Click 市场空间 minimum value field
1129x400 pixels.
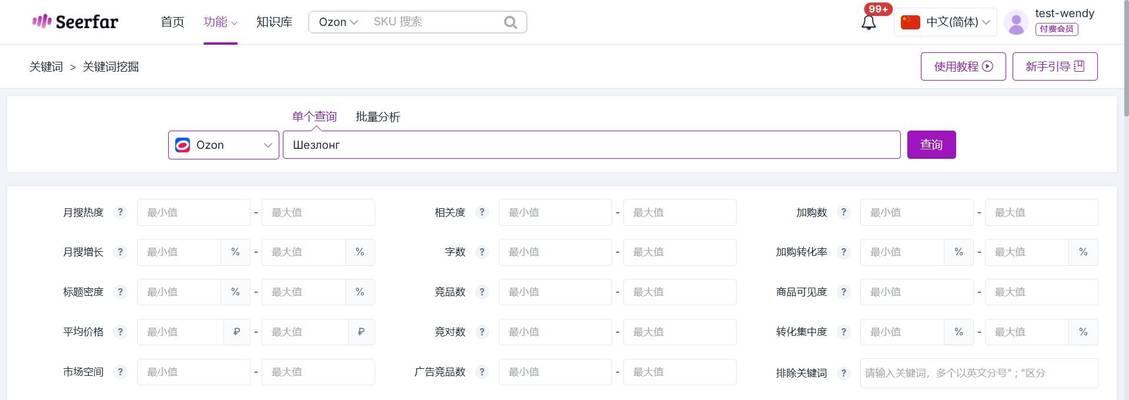coord(194,372)
